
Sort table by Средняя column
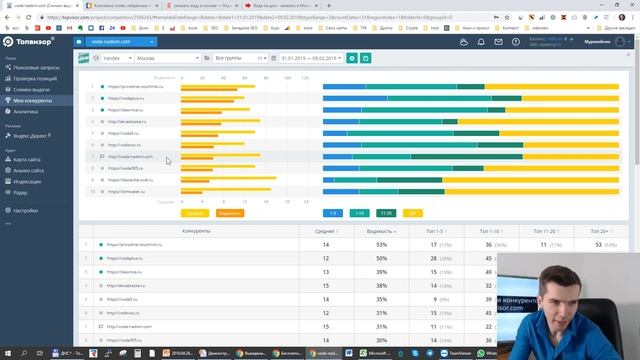326,231
